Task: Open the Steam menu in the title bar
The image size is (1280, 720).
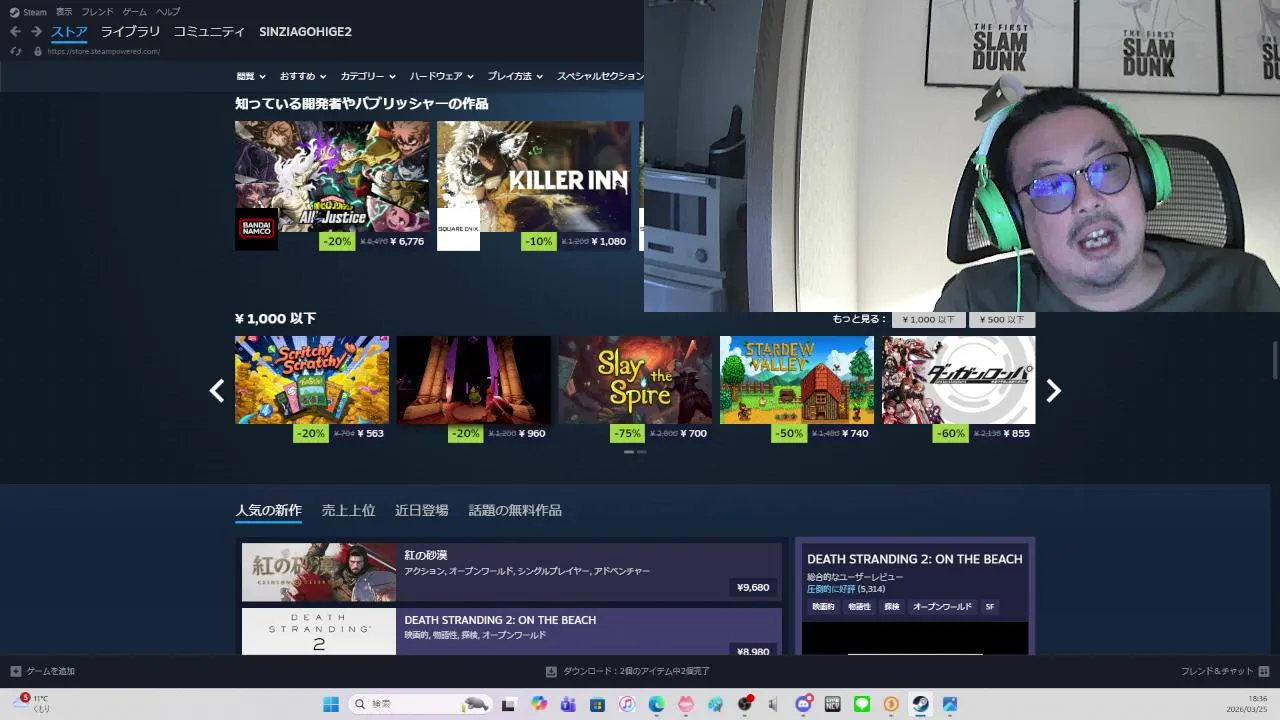Action: pos(29,12)
